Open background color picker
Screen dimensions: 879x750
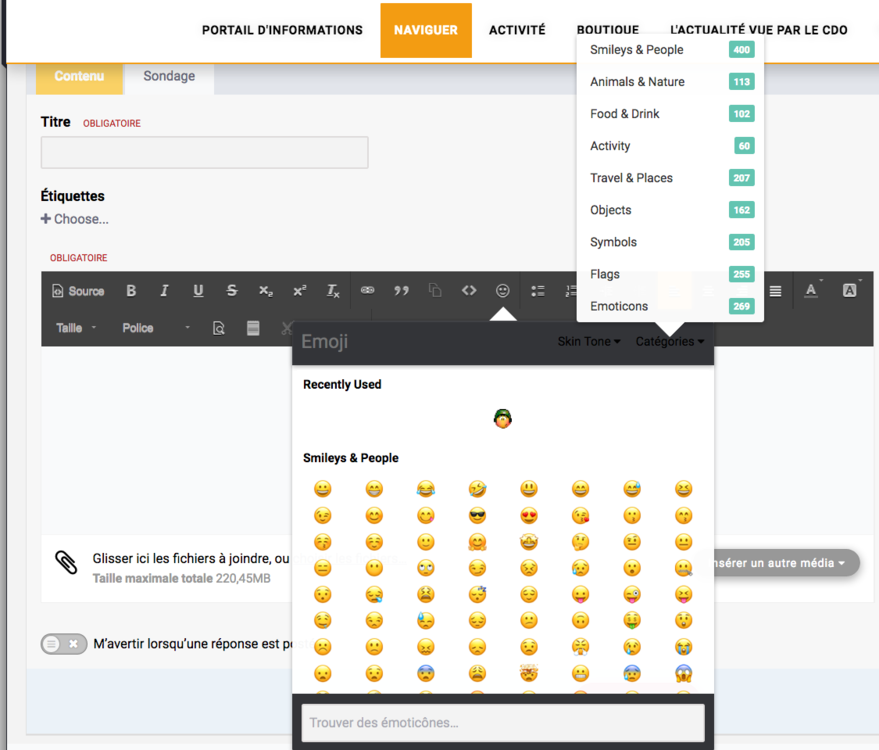tap(849, 290)
